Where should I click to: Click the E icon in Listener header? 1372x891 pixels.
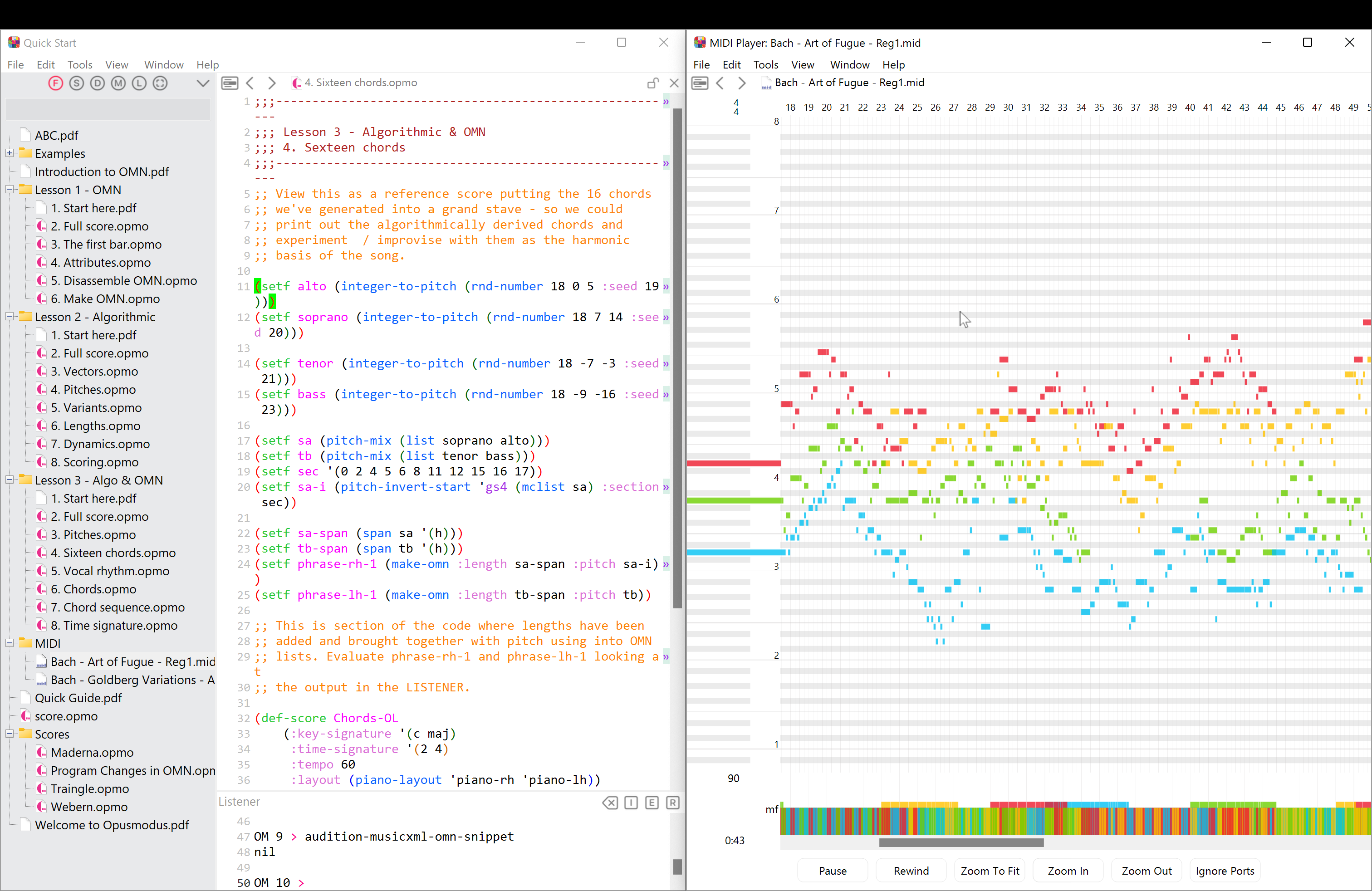click(x=652, y=803)
